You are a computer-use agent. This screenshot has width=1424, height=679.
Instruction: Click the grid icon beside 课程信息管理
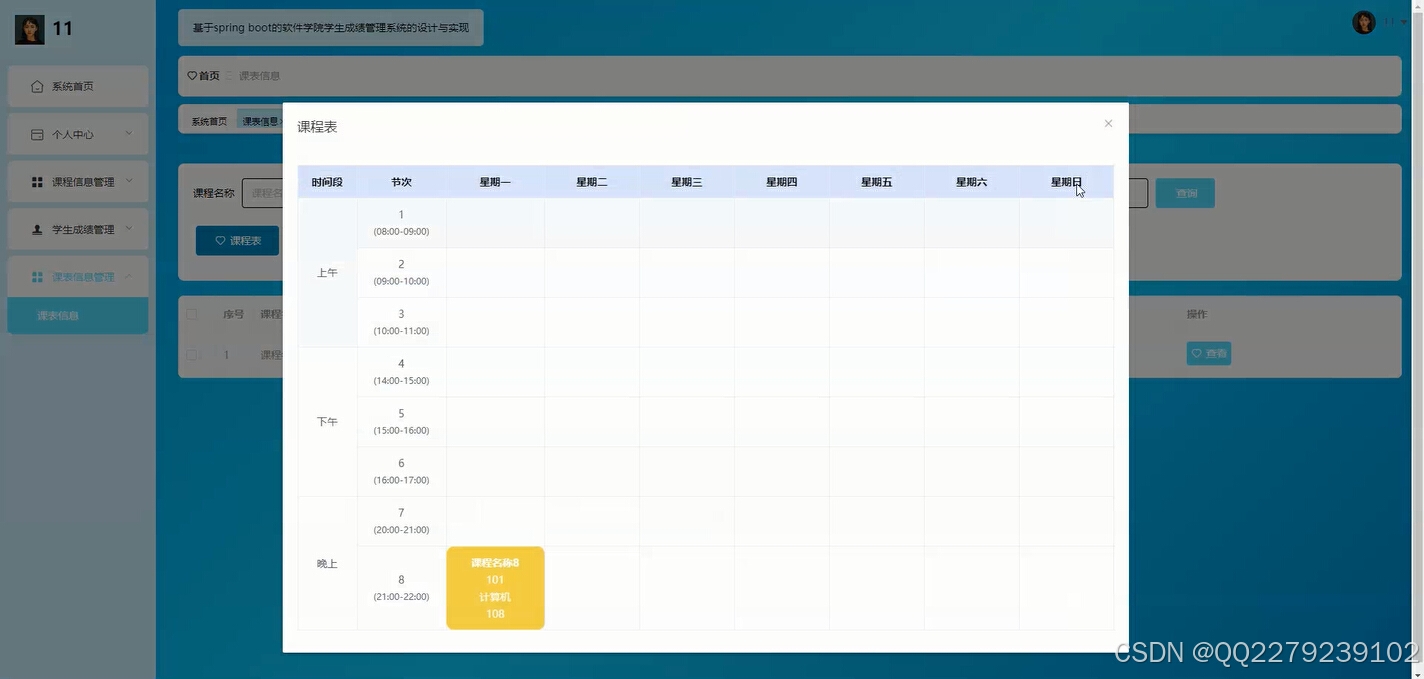pyautogui.click(x=35, y=181)
